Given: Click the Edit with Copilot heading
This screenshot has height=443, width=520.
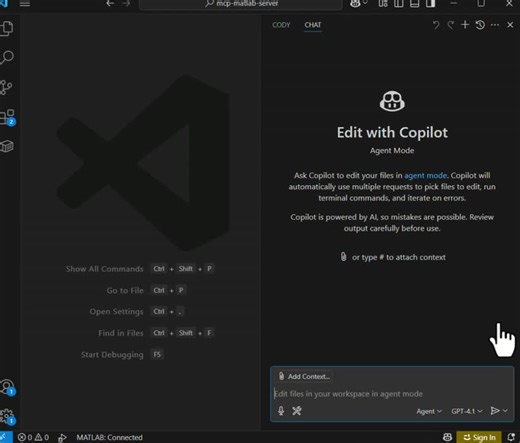Looking at the screenshot, I should pyautogui.click(x=392, y=132).
